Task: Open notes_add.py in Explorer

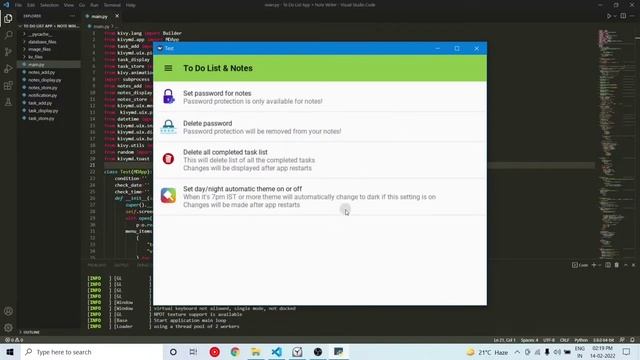Action: (41, 72)
